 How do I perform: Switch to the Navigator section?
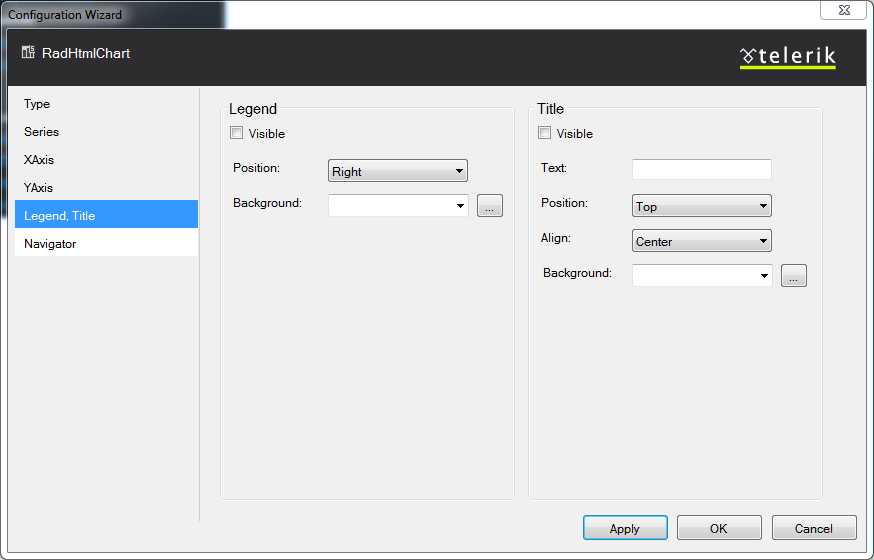click(50, 244)
